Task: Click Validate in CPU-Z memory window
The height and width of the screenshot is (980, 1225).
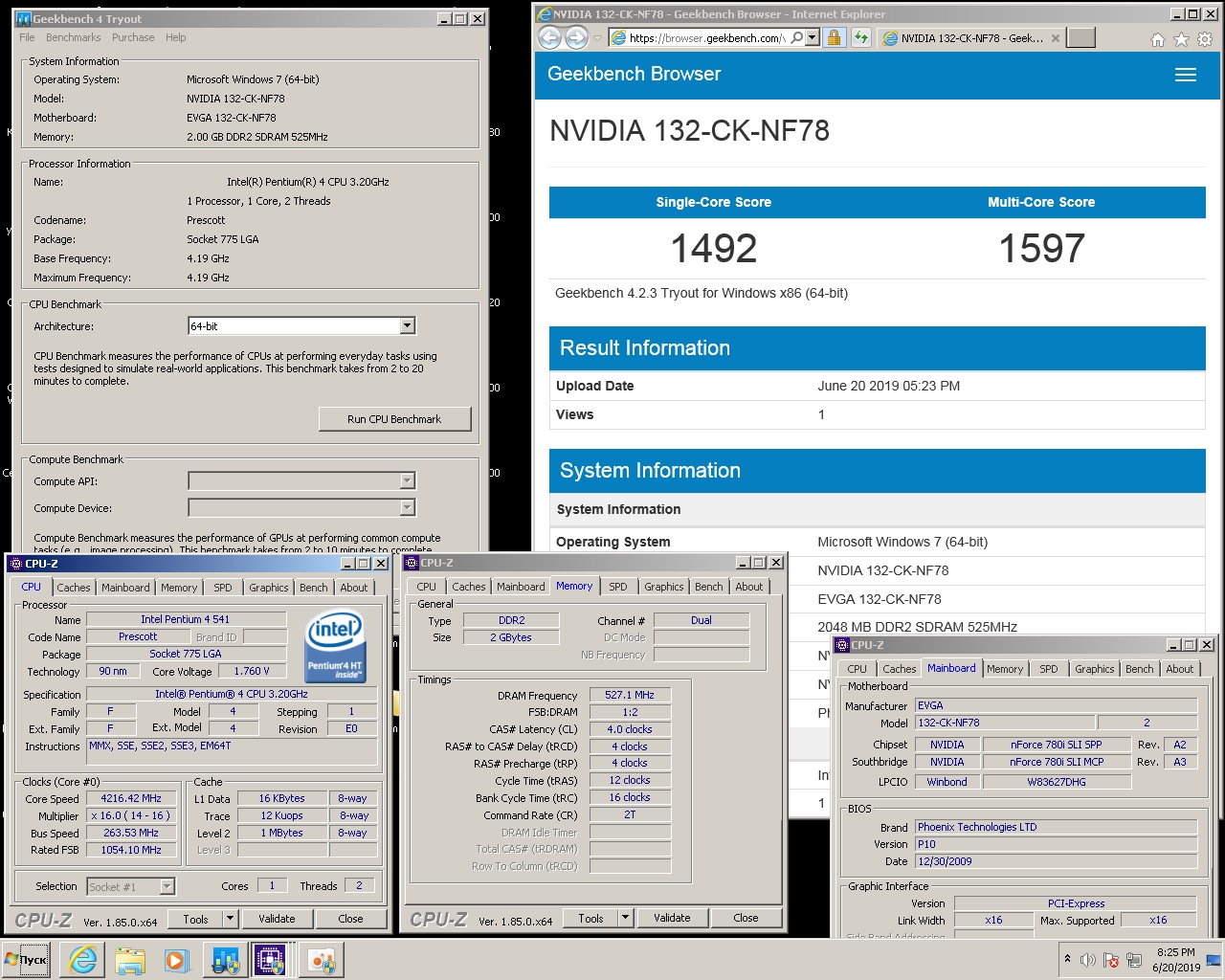Action: pos(672,918)
